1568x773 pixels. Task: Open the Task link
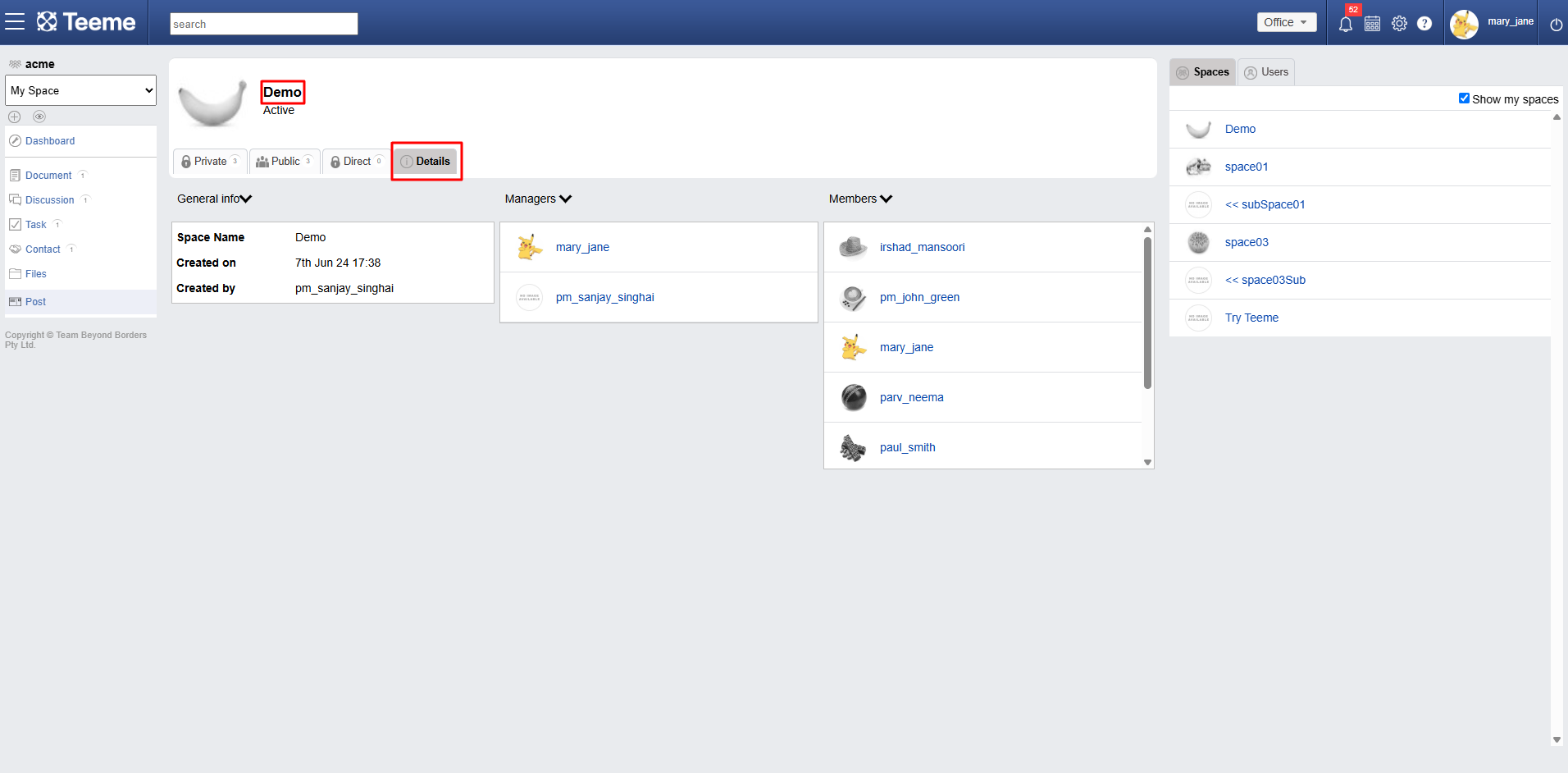(x=35, y=225)
